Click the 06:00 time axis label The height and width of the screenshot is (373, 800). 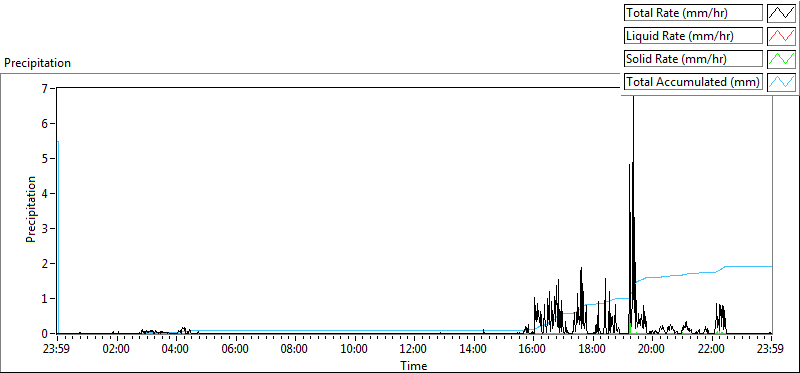click(235, 350)
